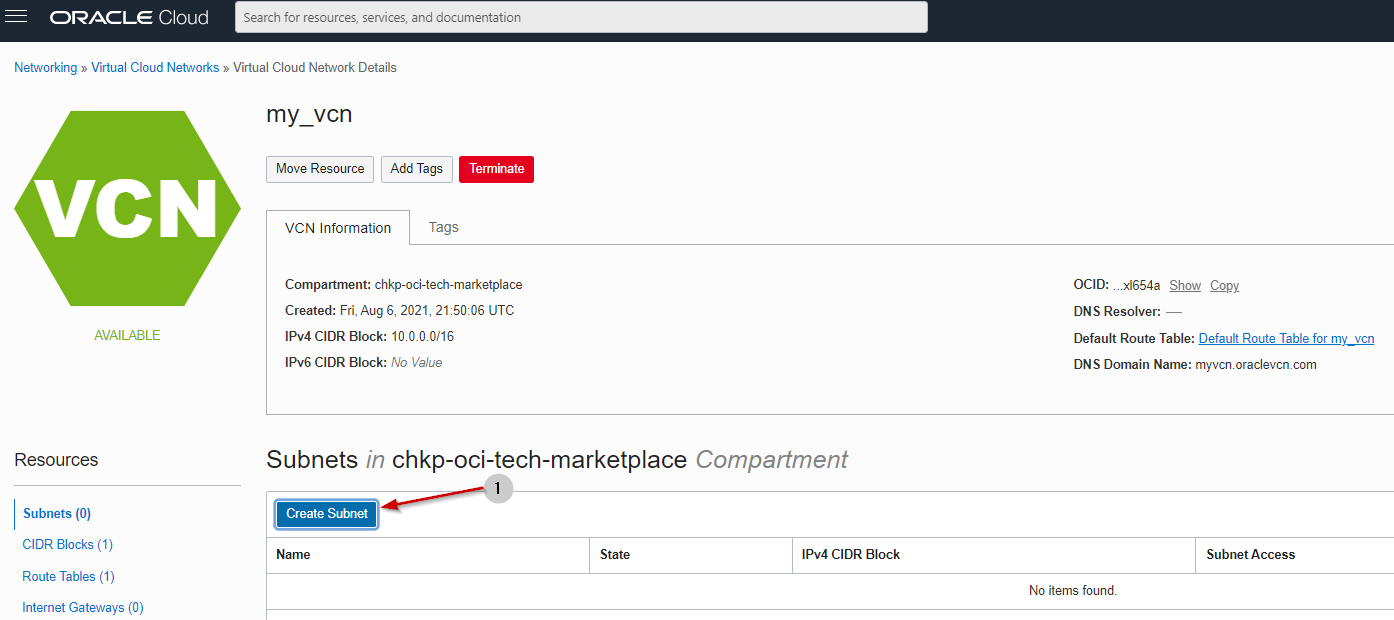Switch to the Tags tab
This screenshot has width=1394, height=620.
[444, 227]
